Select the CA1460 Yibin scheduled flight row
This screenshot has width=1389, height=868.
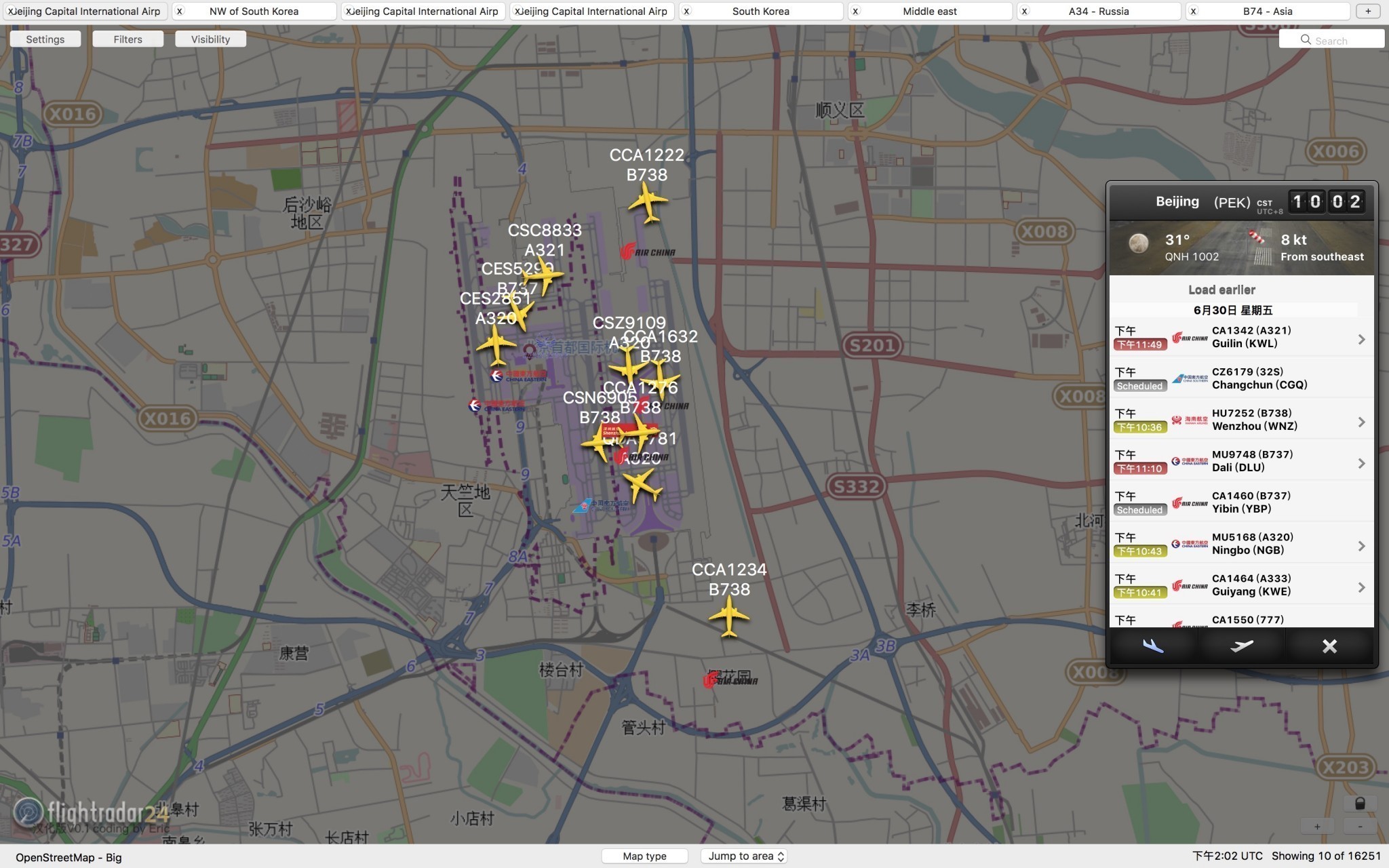1241,502
